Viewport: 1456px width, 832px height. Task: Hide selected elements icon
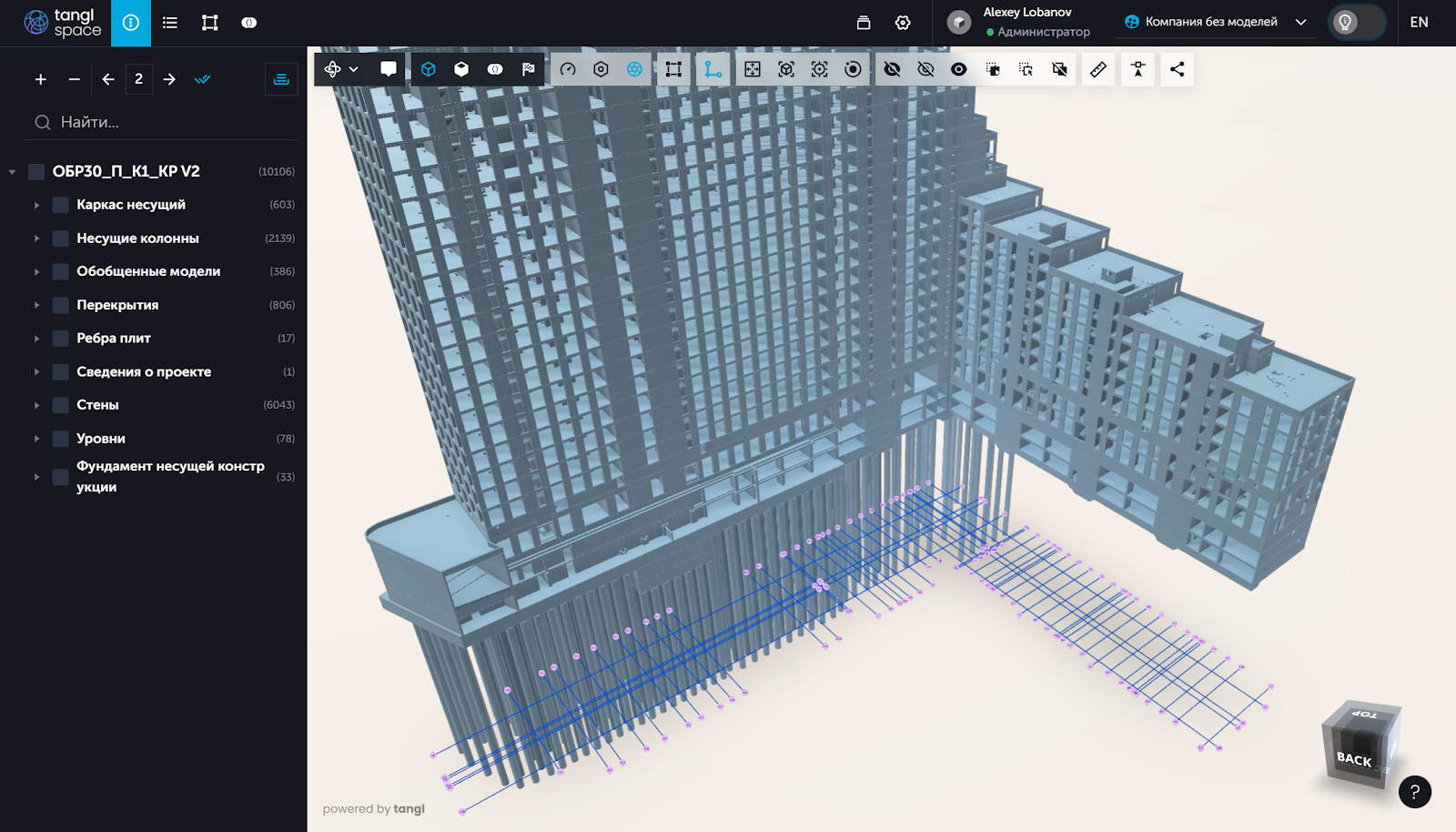(892, 69)
